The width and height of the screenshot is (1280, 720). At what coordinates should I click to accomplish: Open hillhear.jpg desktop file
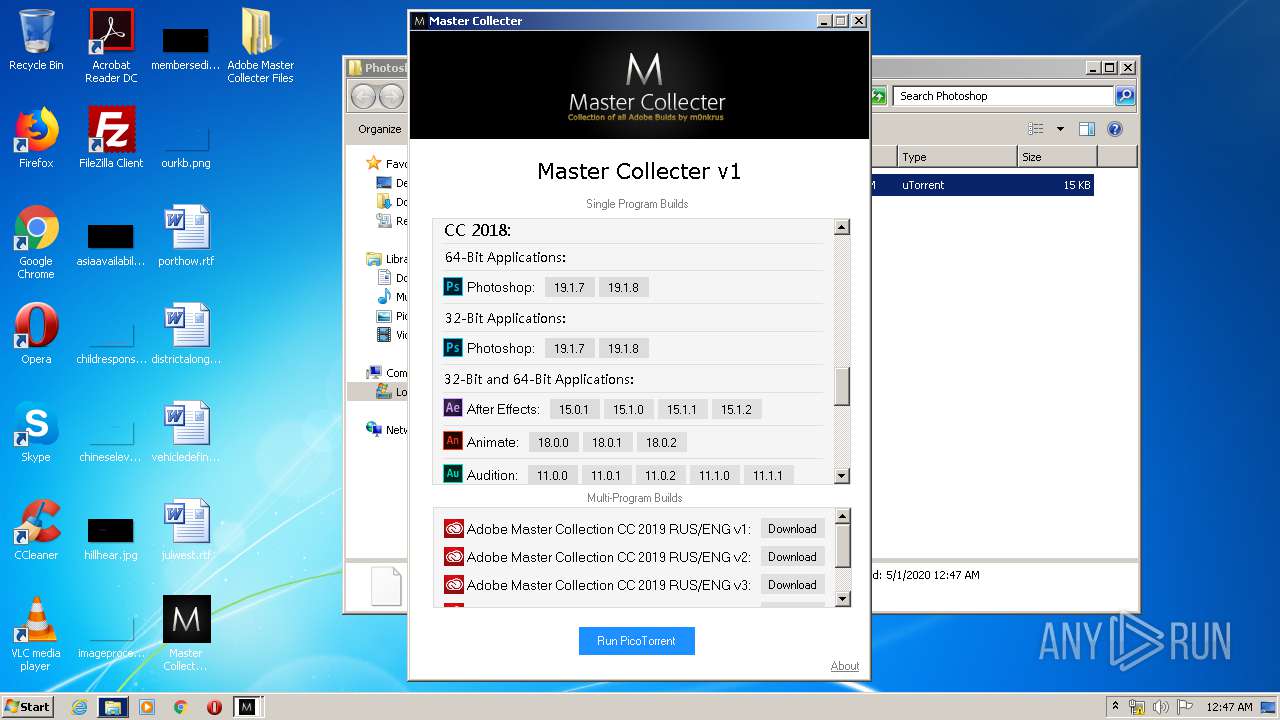pyautogui.click(x=111, y=538)
